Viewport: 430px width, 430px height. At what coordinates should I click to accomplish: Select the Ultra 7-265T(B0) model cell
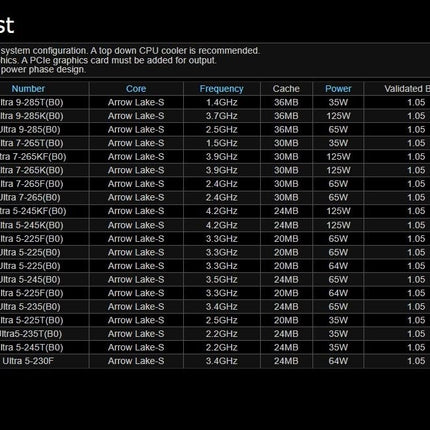point(31,143)
